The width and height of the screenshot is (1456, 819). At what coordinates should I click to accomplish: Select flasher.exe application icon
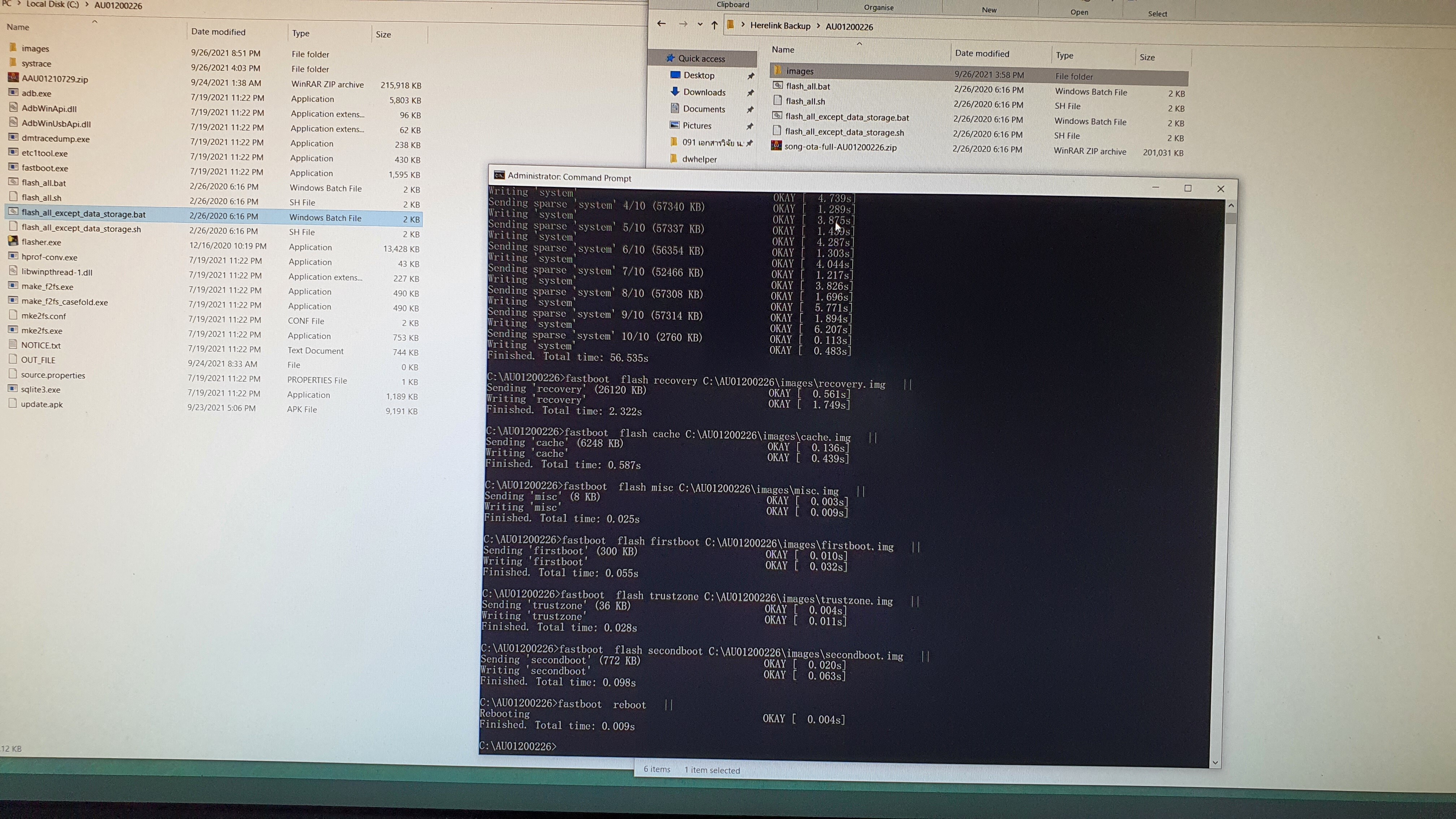13,241
